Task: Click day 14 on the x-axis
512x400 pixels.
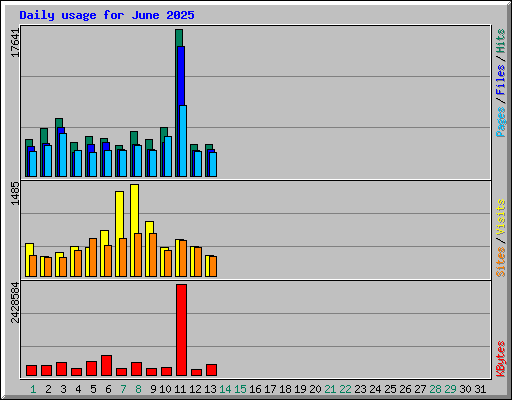Action: [x=225, y=389]
